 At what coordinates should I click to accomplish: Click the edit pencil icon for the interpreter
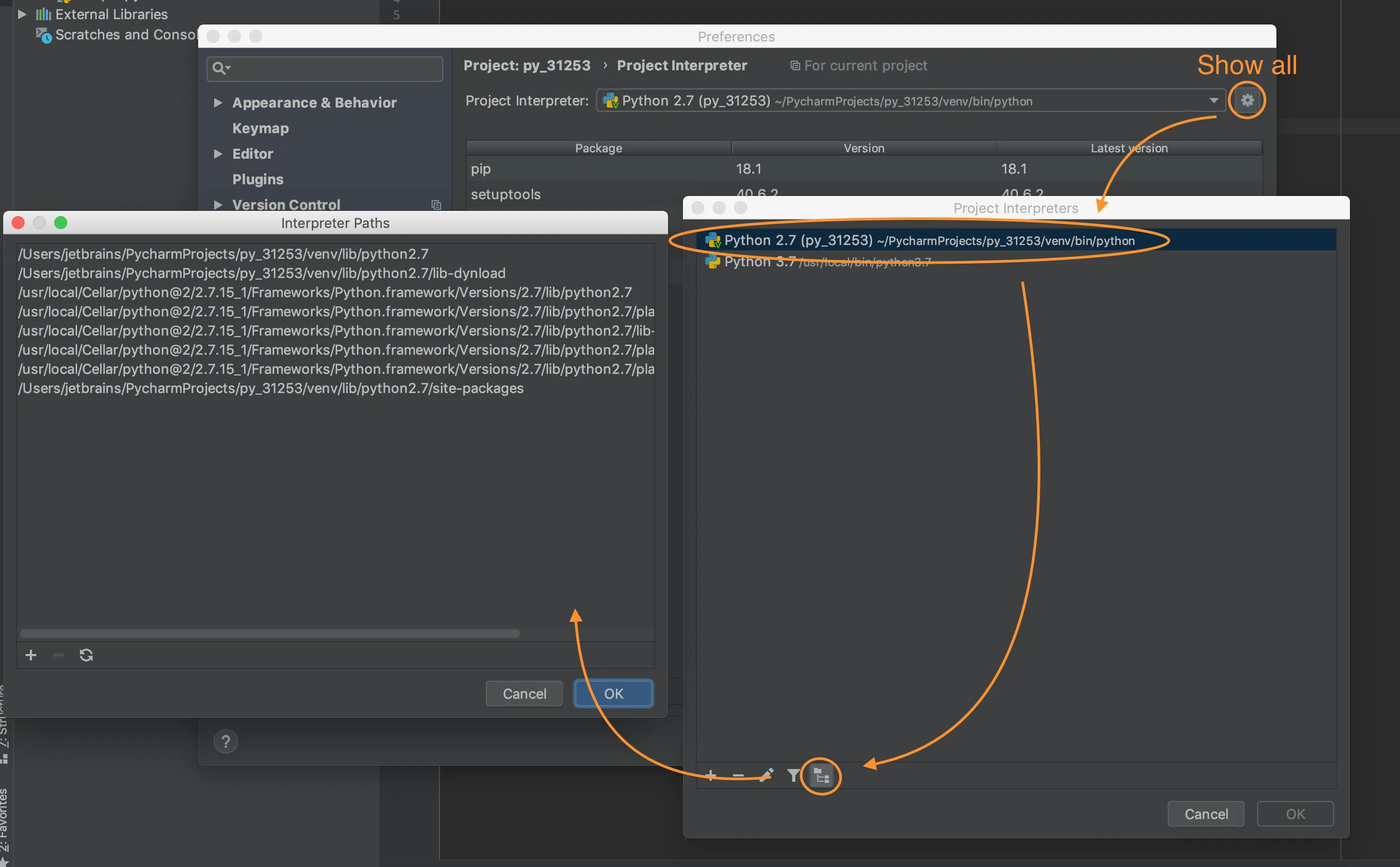pyautogui.click(x=766, y=776)
